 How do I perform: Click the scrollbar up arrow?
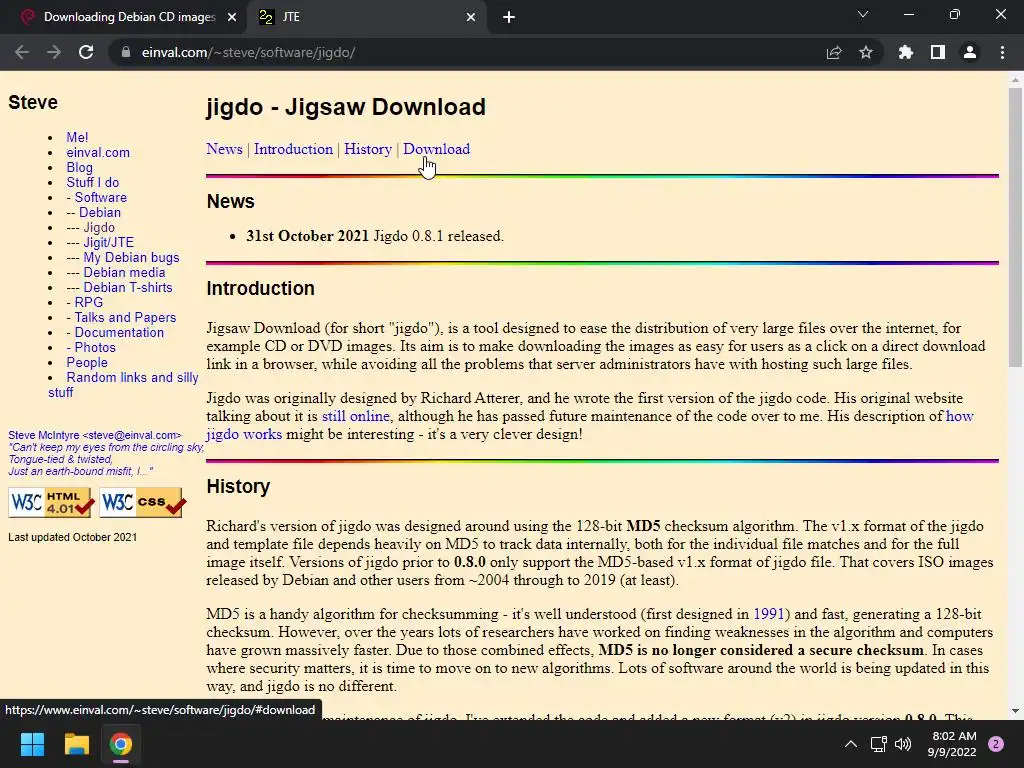point(1015,80)
